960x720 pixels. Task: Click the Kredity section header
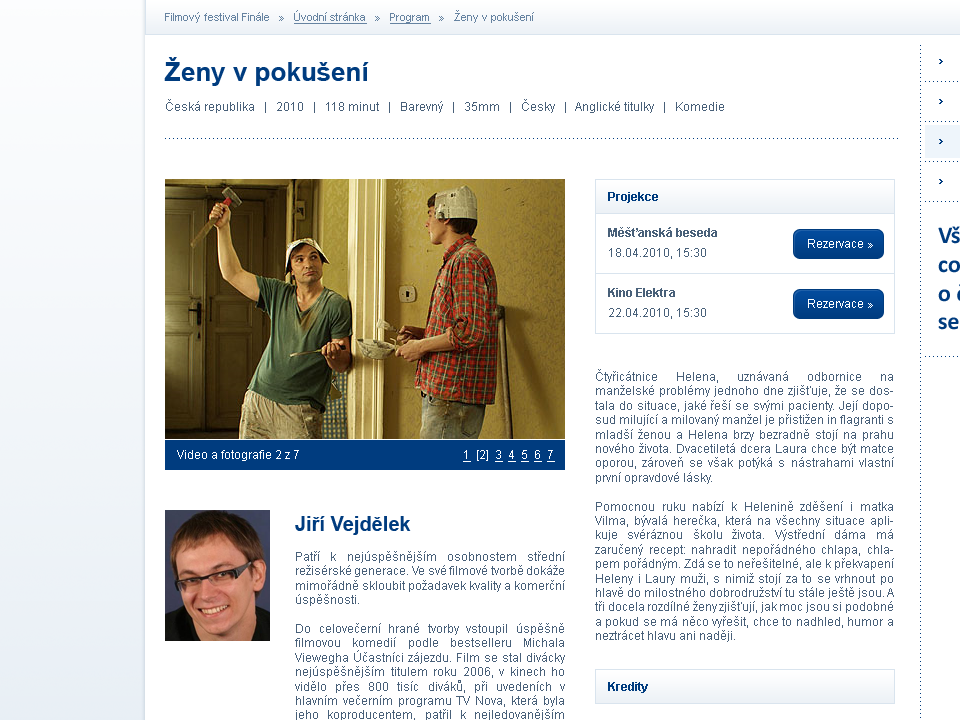744,687
